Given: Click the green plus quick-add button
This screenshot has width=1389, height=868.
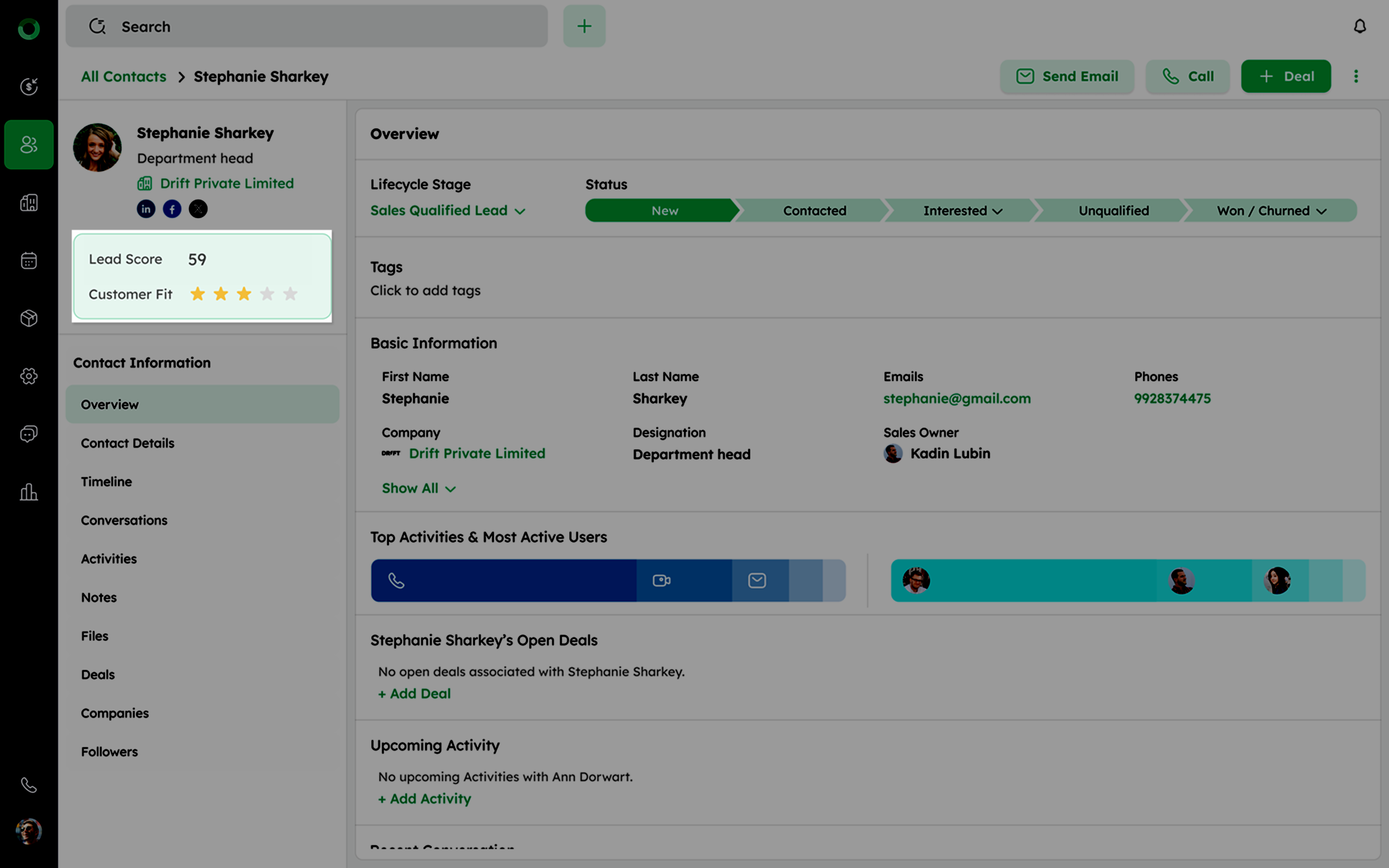Looking at the screenshot, I should pos(584,26).
